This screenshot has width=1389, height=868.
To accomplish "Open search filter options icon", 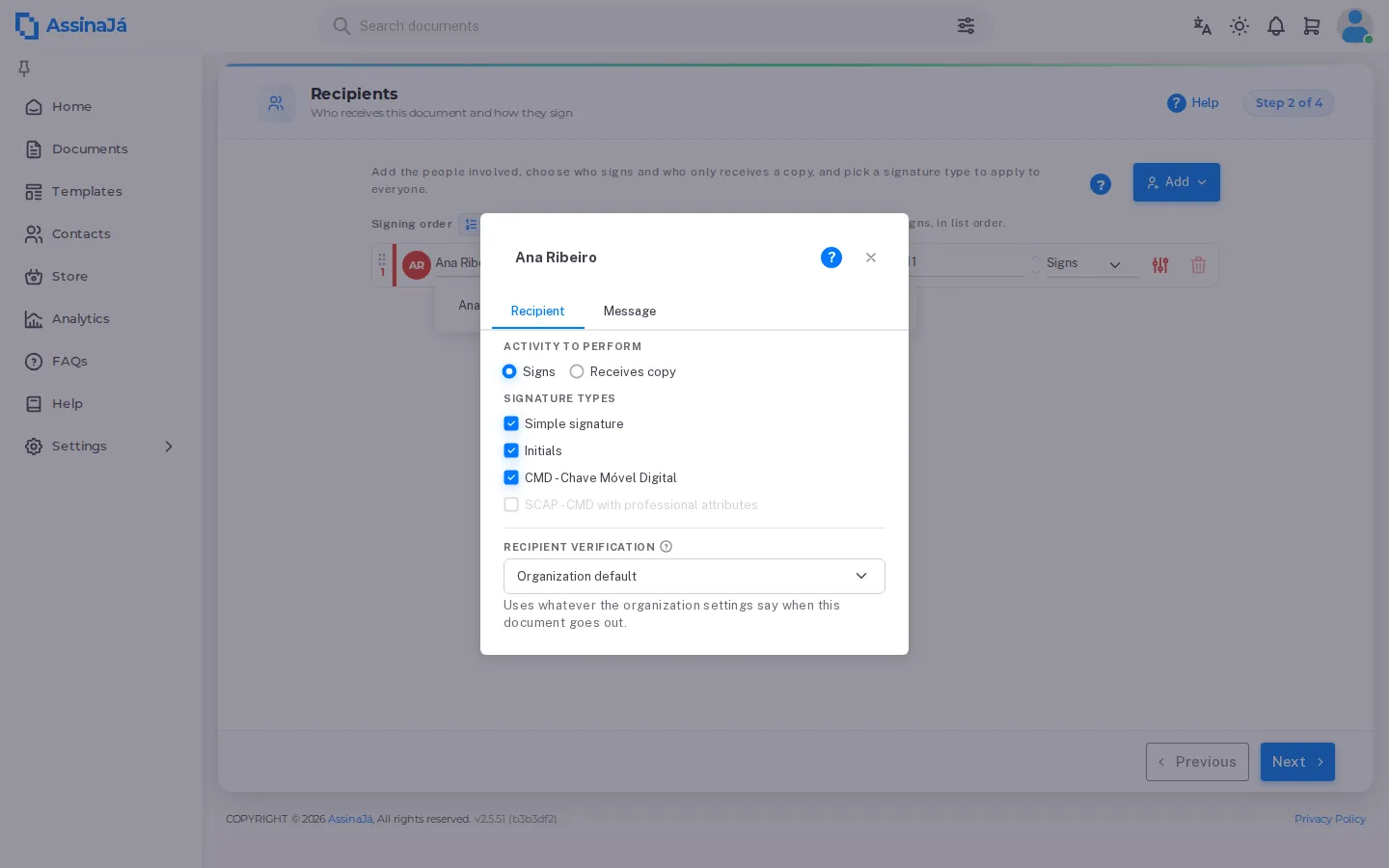I will [966, 26].
